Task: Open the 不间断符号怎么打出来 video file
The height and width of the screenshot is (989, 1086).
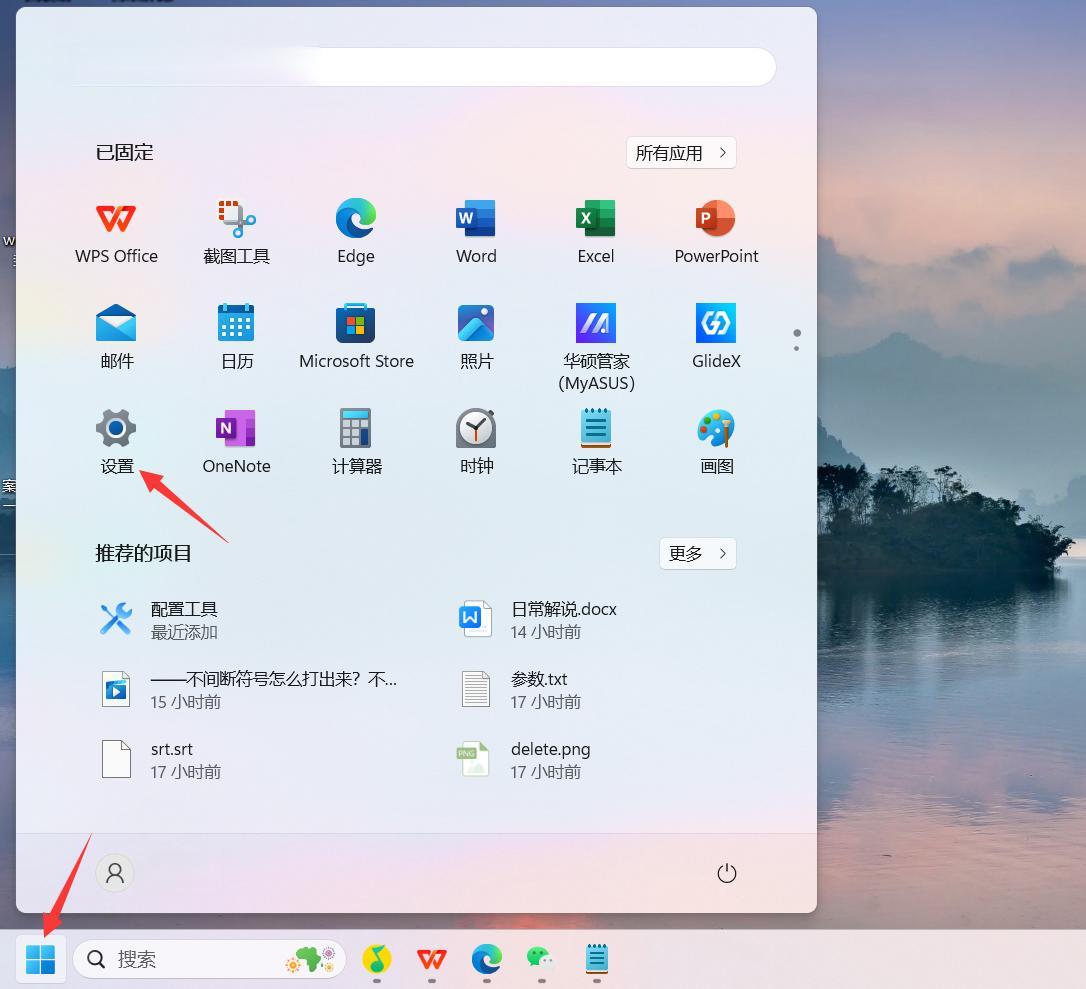Action: tap(249, 690)
